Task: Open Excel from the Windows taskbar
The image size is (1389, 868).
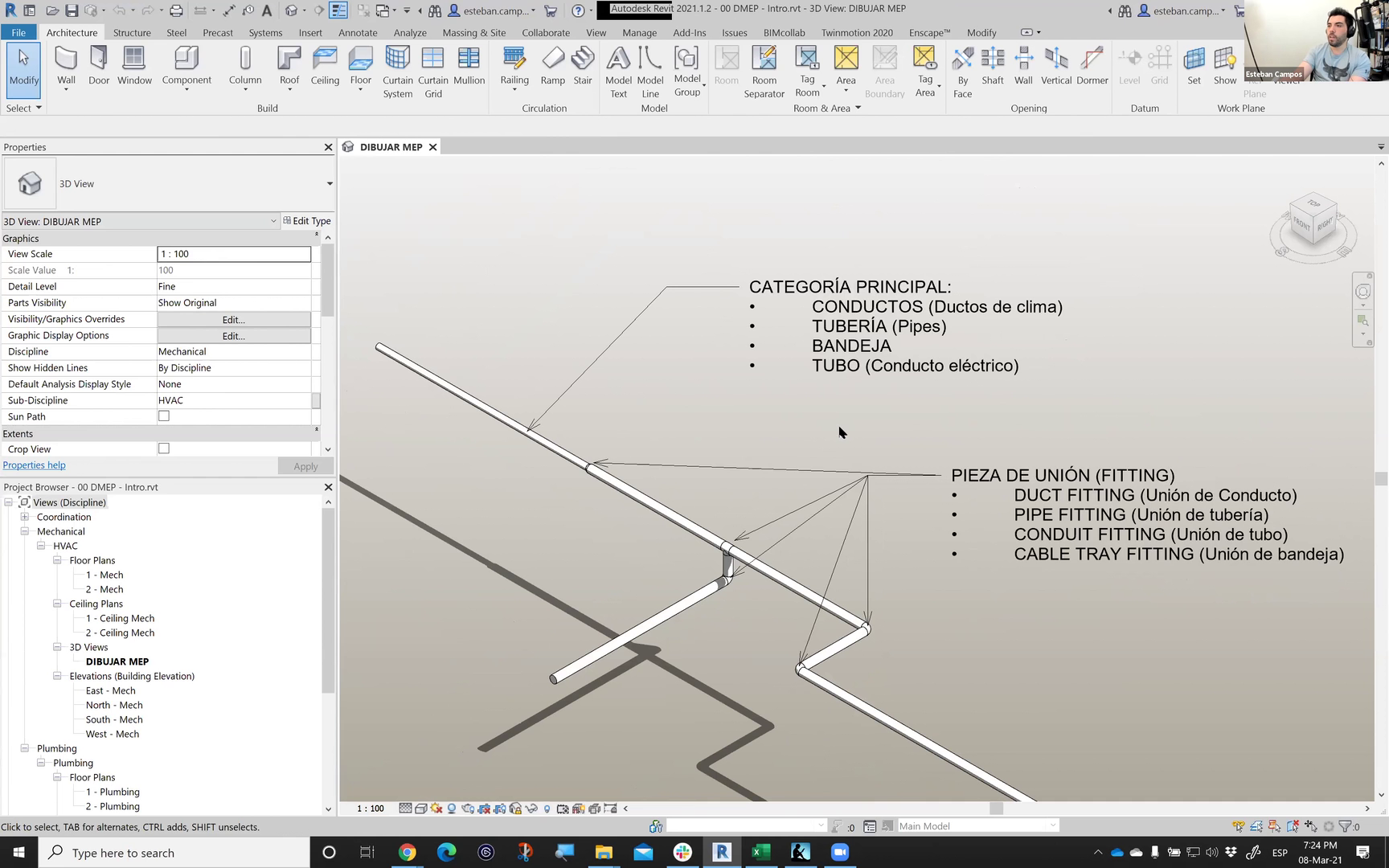Action: click(760, 852)
